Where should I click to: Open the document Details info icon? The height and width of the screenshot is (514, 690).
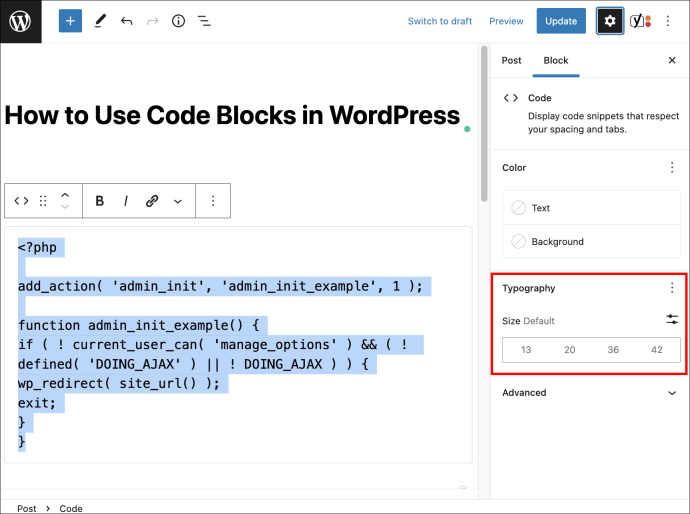click(x=178, y=21)
